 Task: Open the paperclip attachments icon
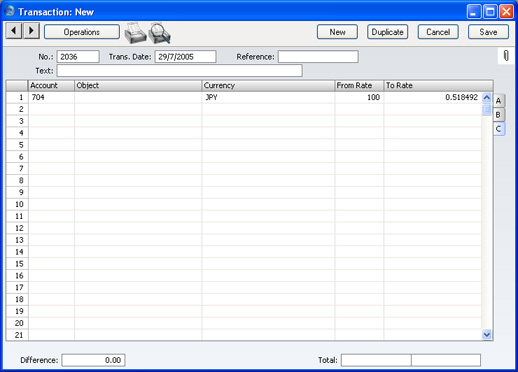tap(506, 56)
